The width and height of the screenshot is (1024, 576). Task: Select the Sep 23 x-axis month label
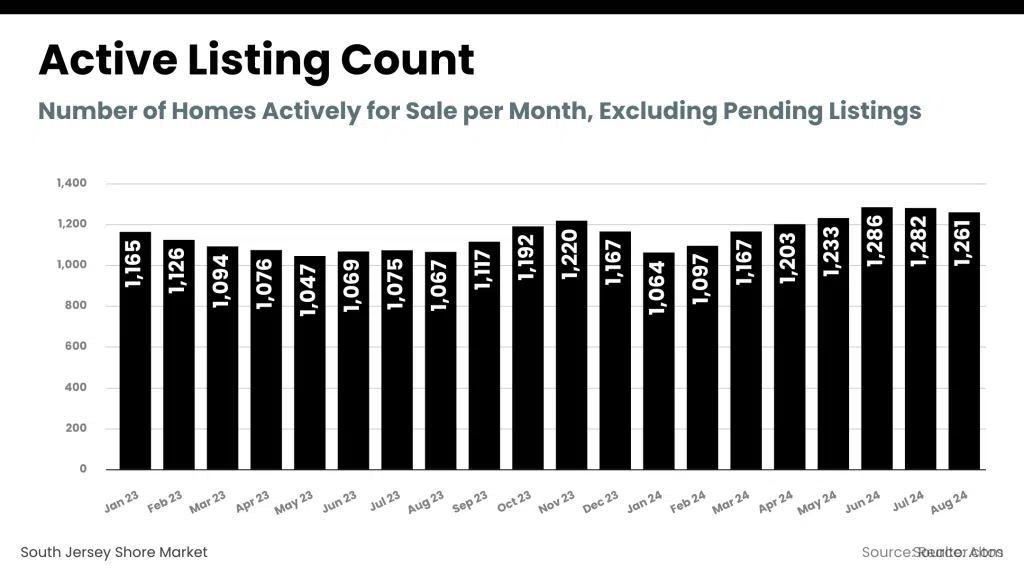470,499
